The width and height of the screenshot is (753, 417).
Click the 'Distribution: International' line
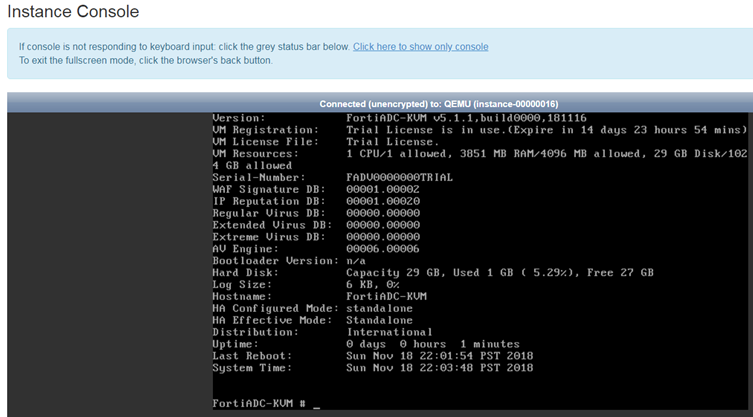tap(323, 332)
